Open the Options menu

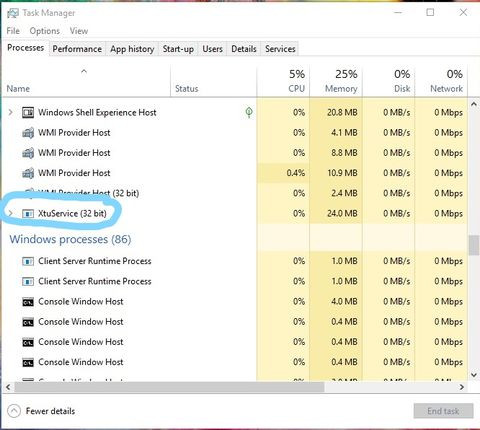click(x=45, y=31)
